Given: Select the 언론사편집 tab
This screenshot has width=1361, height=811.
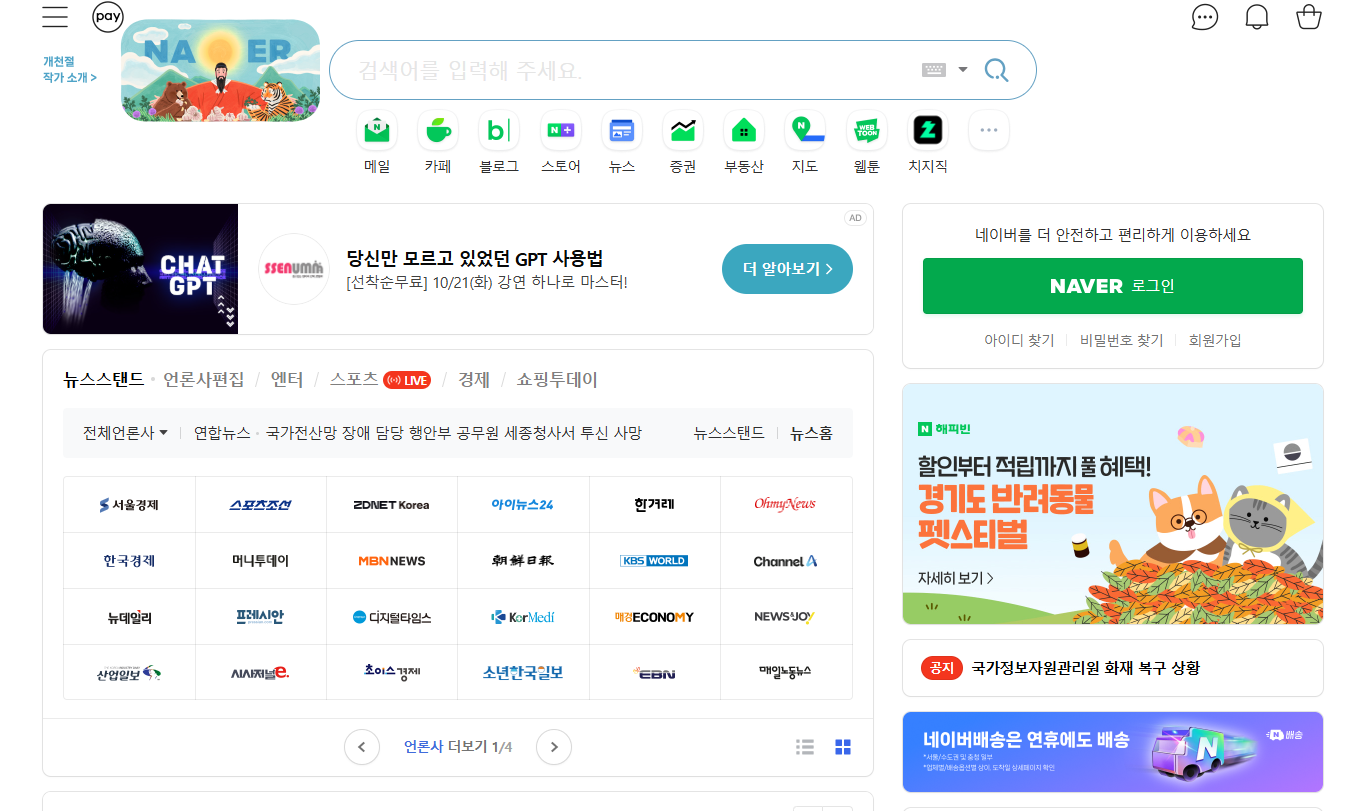Looking at the screenshot, I should [204, 380].
